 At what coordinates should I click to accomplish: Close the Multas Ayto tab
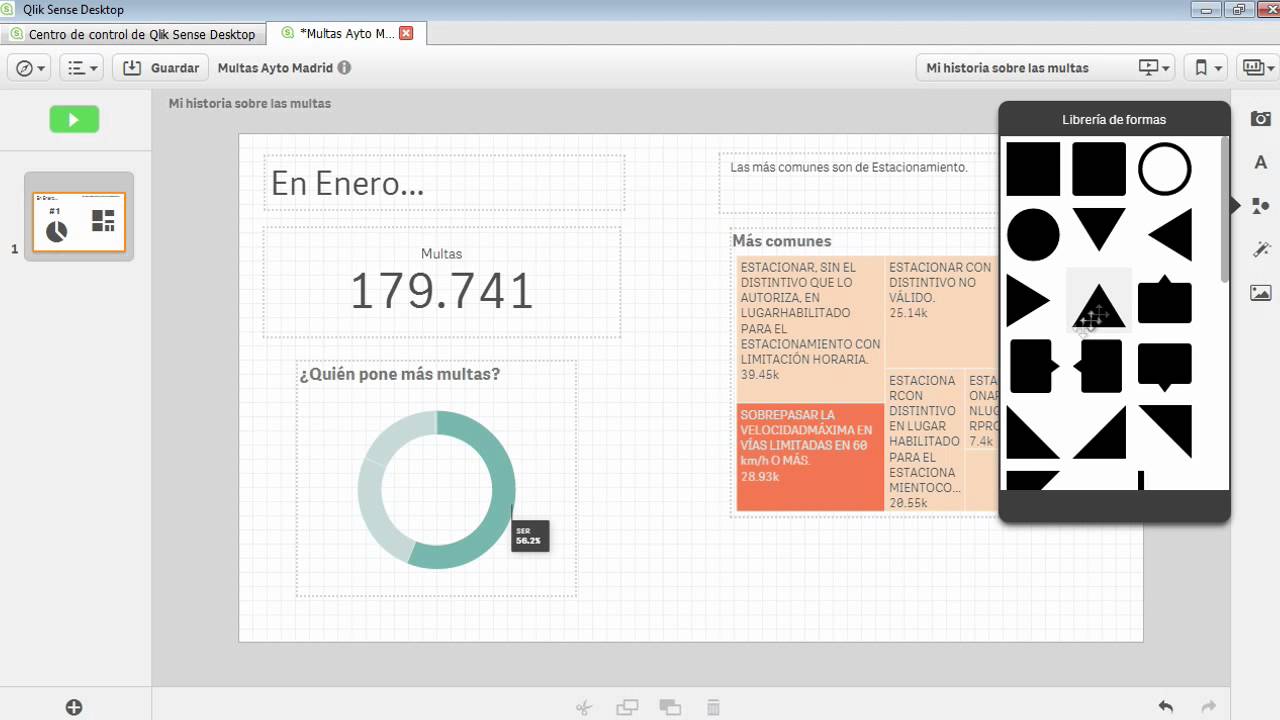point(406,33)
